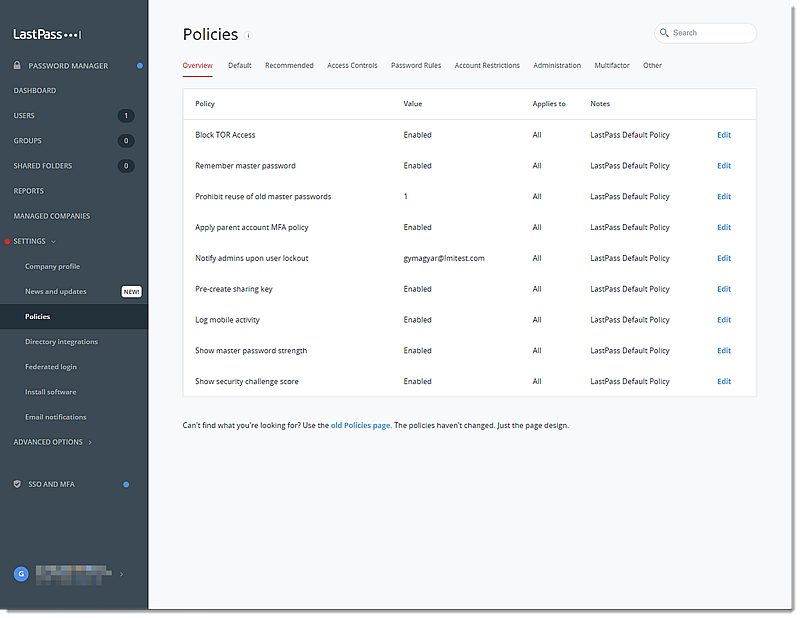
Task: Open Reports
Action: pos(29,191)
